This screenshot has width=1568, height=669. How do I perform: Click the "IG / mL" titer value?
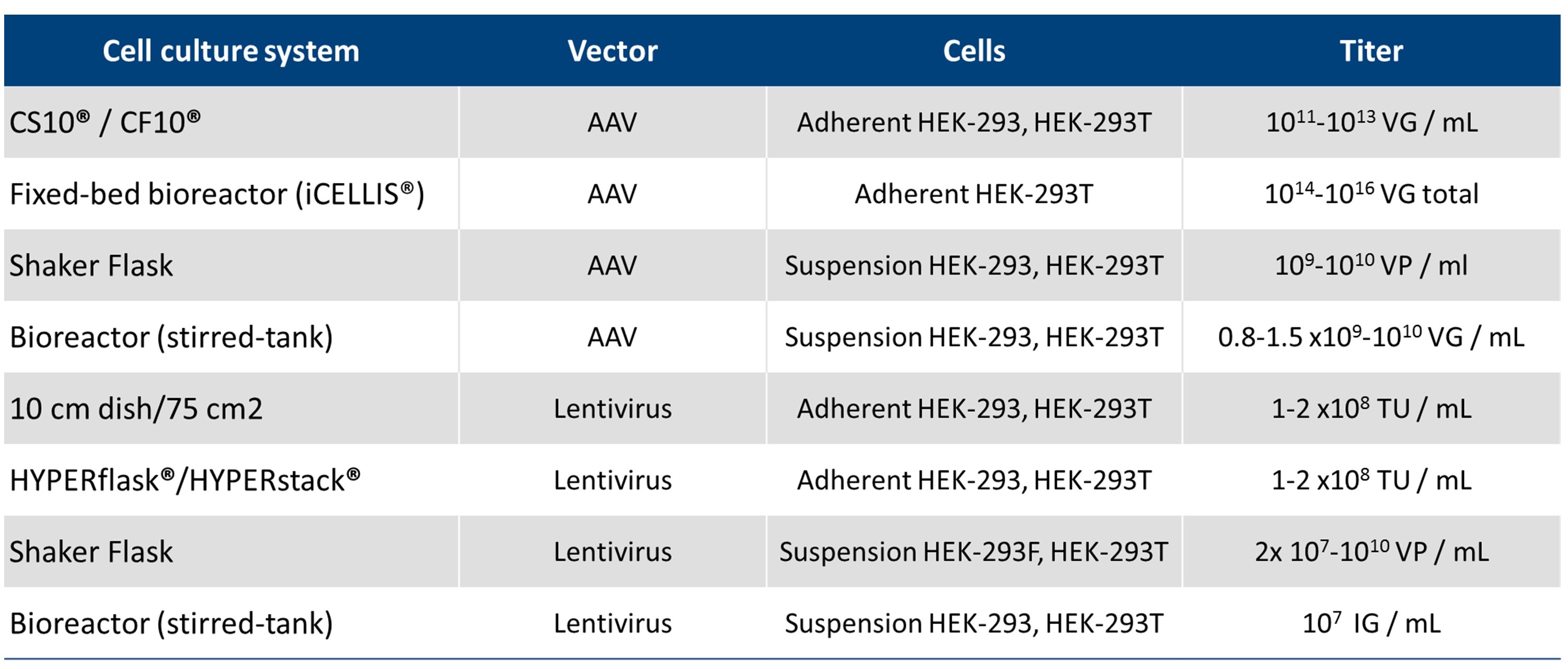(1371, 624)
